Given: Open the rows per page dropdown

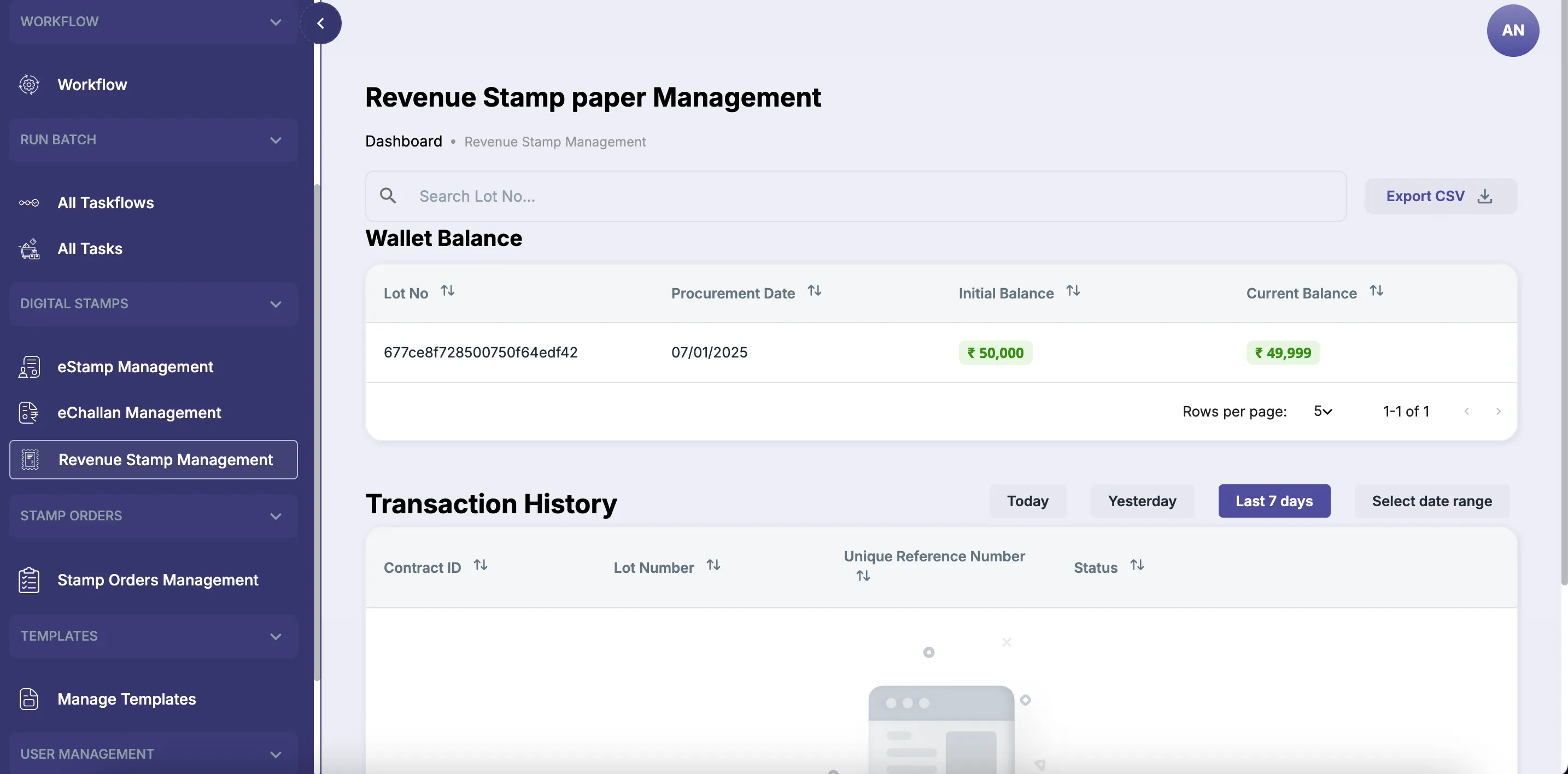Looking at the screenshot, I should [x=1323, y=412].
